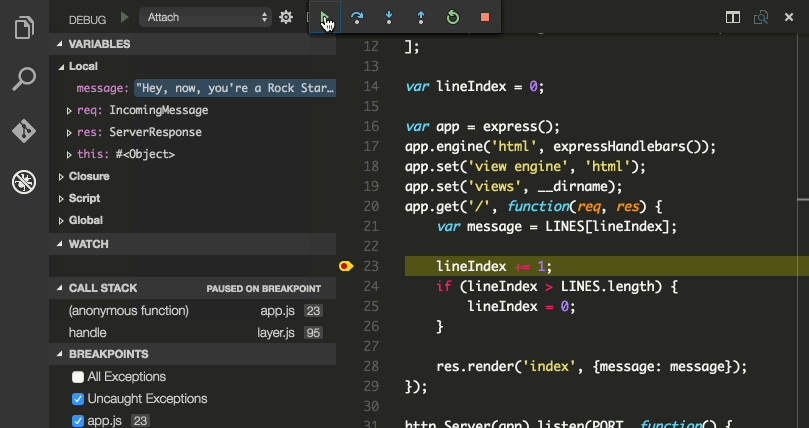Click the Step Over debug icon

tap(357, 18)
